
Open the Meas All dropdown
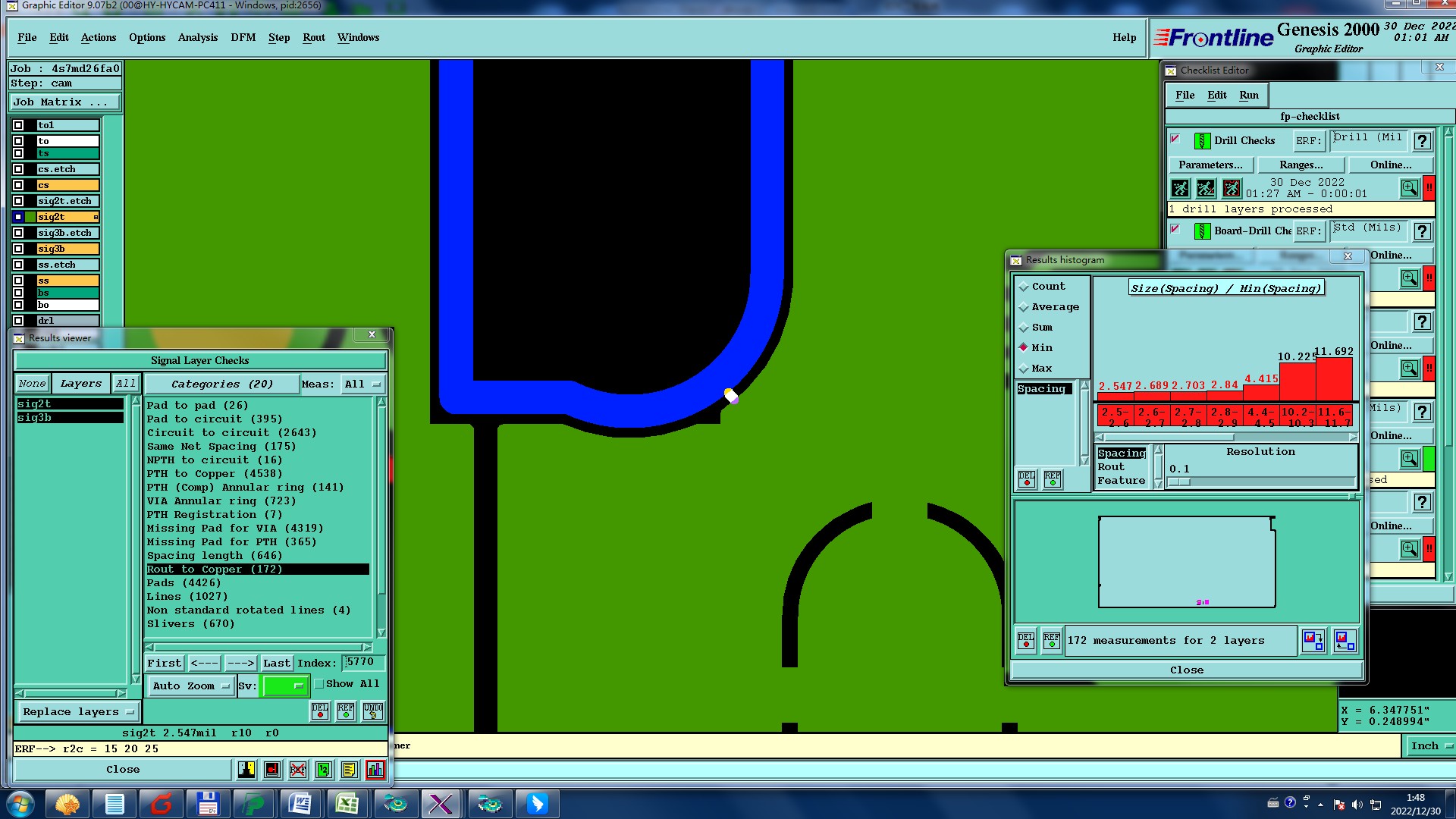click(362, 384)
